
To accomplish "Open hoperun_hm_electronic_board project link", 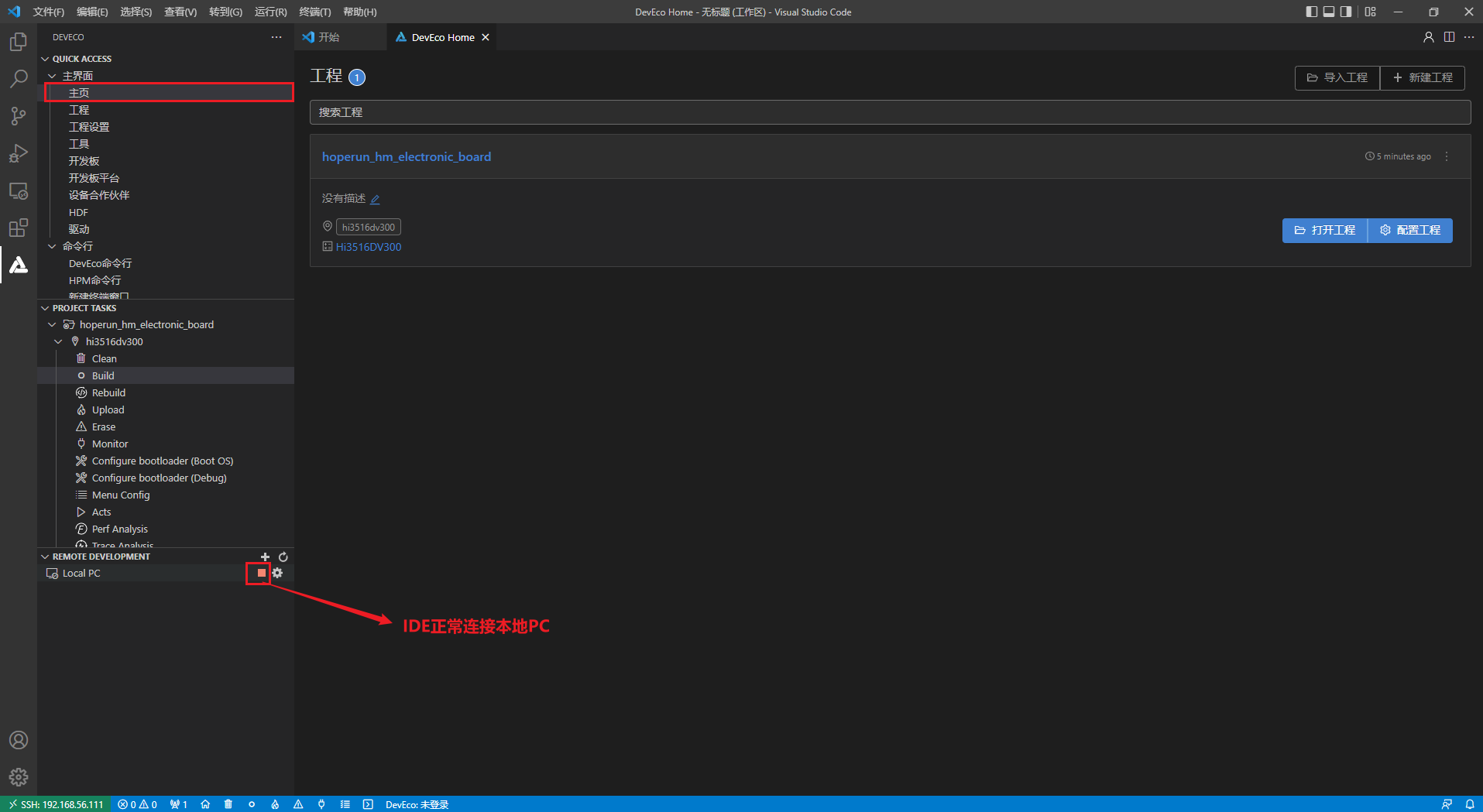I will point(407,156).
